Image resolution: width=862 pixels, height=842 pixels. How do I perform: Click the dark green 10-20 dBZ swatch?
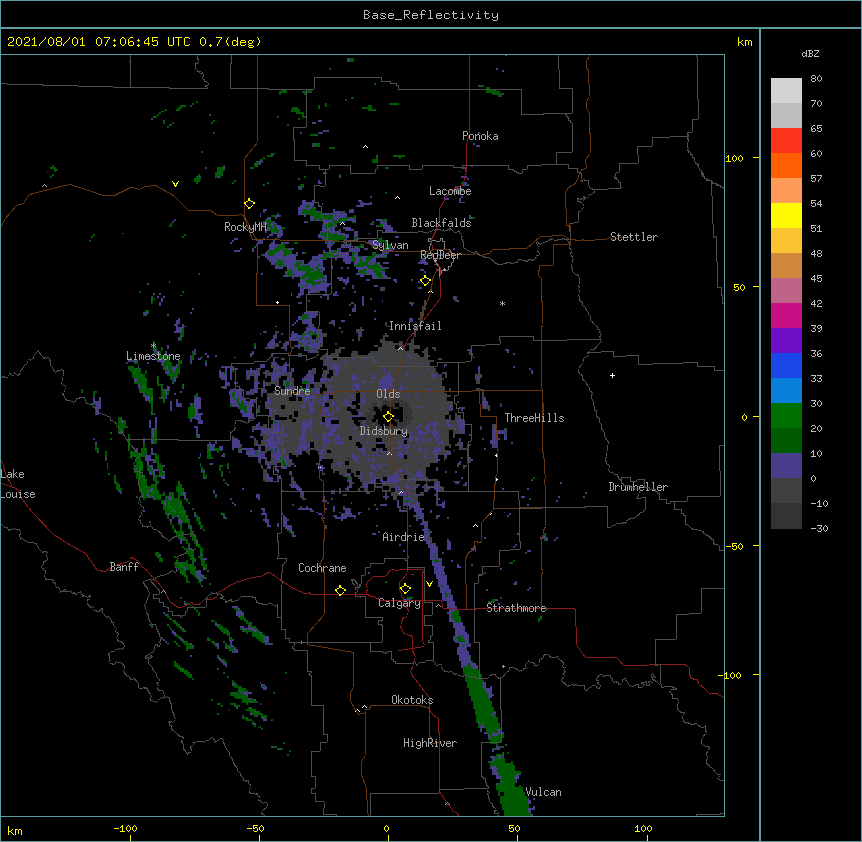(x=786, y=441)
